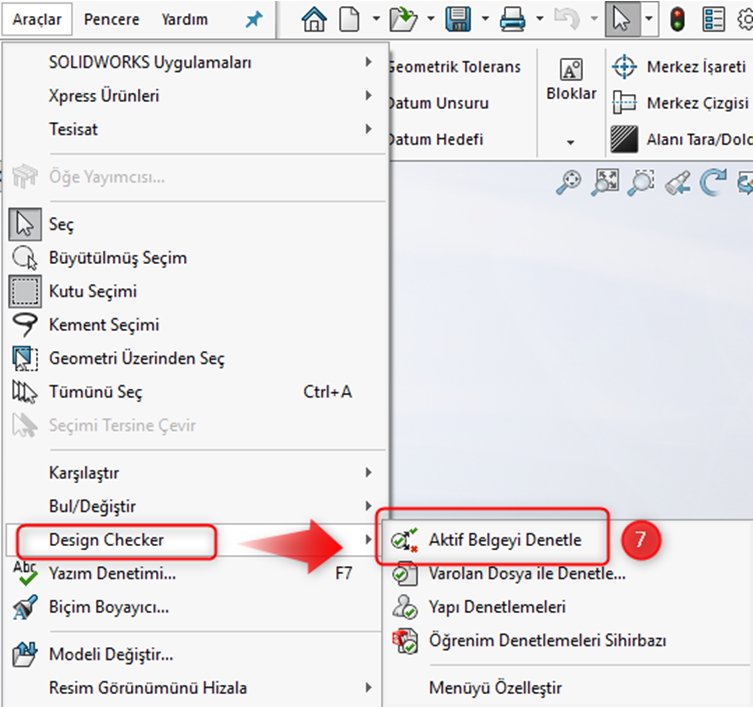Save using the floppy disk icon

(458, 20)
